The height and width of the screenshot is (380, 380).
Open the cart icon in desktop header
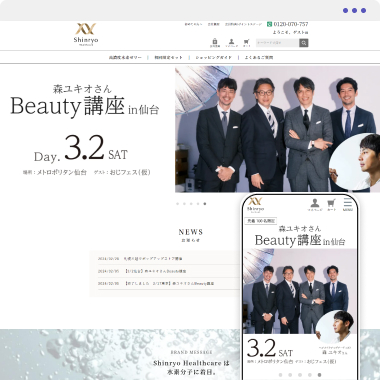pyautogui.click(x=246, y=43)
